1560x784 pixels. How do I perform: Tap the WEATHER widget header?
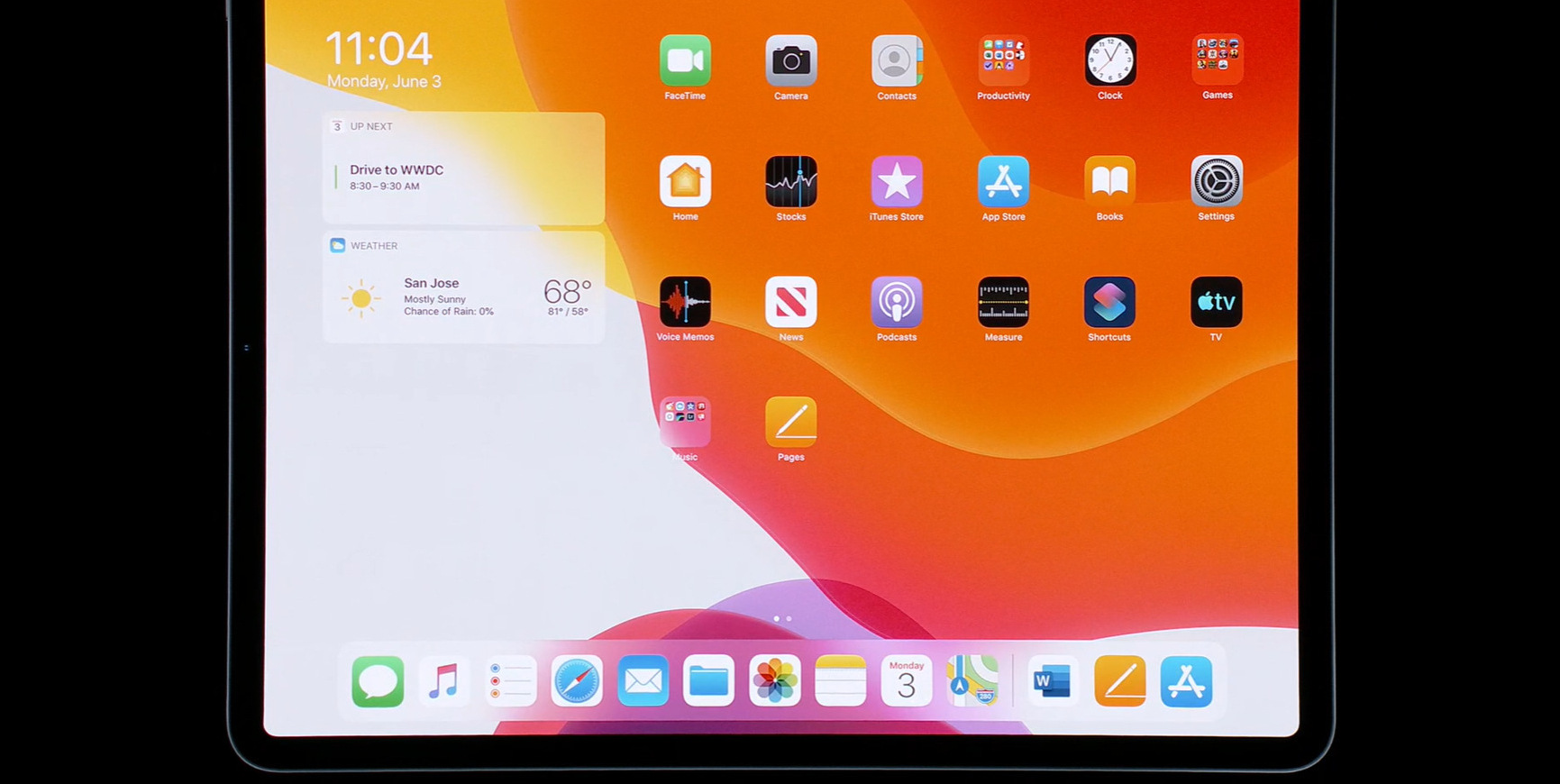[364, 245]
